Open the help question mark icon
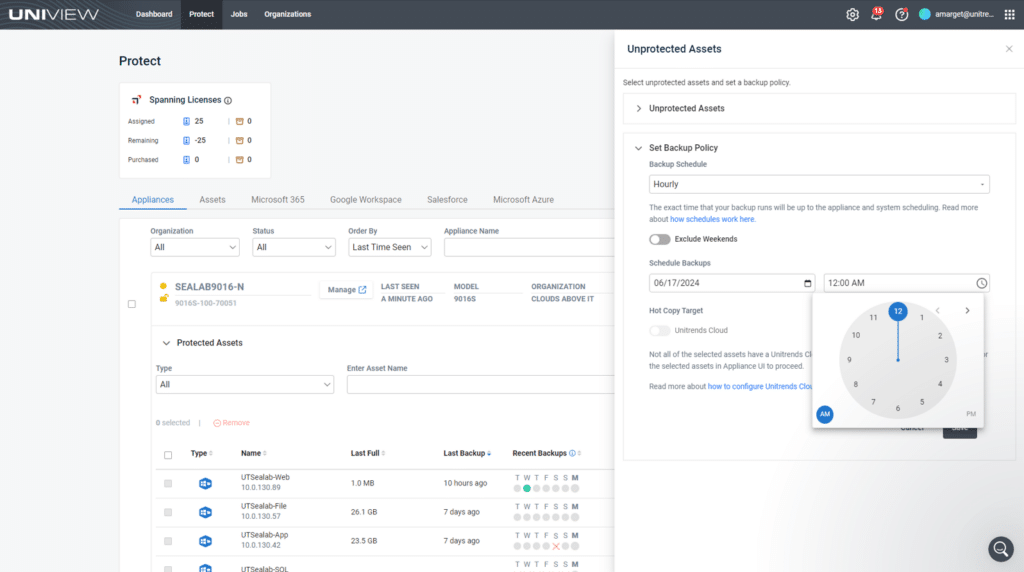The width and height of the screenshot is (1024, 572). [x=901, y=14]
